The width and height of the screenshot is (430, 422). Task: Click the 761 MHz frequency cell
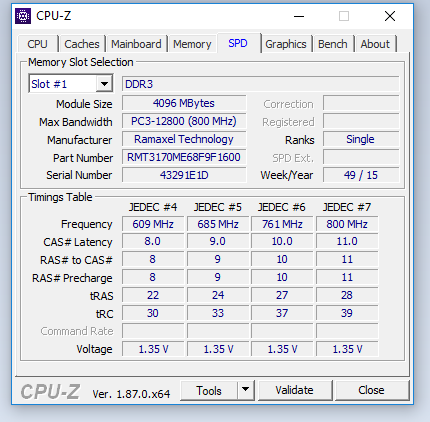(x=282, y=224)
